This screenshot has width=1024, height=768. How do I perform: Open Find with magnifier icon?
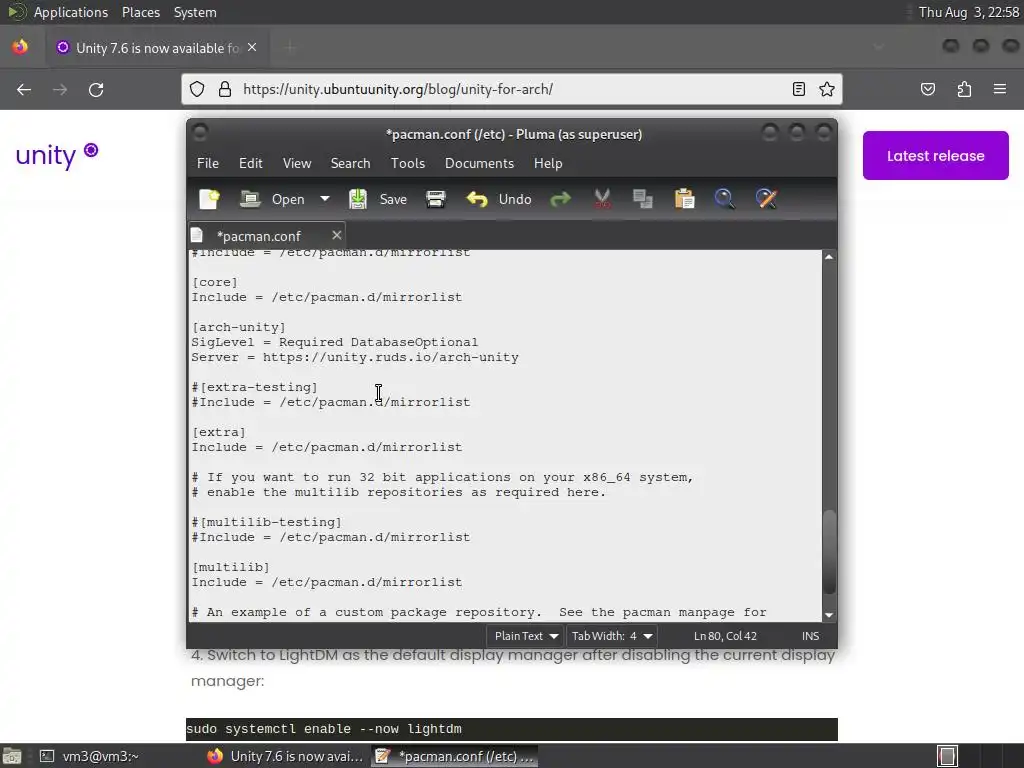pos(725,199)
